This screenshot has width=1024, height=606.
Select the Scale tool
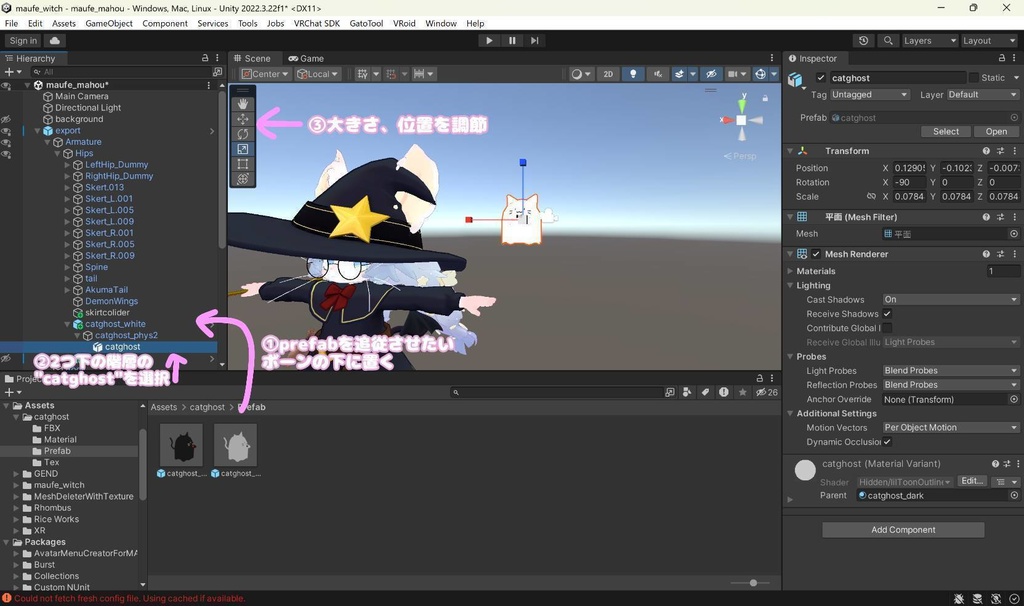click(243, 148)
